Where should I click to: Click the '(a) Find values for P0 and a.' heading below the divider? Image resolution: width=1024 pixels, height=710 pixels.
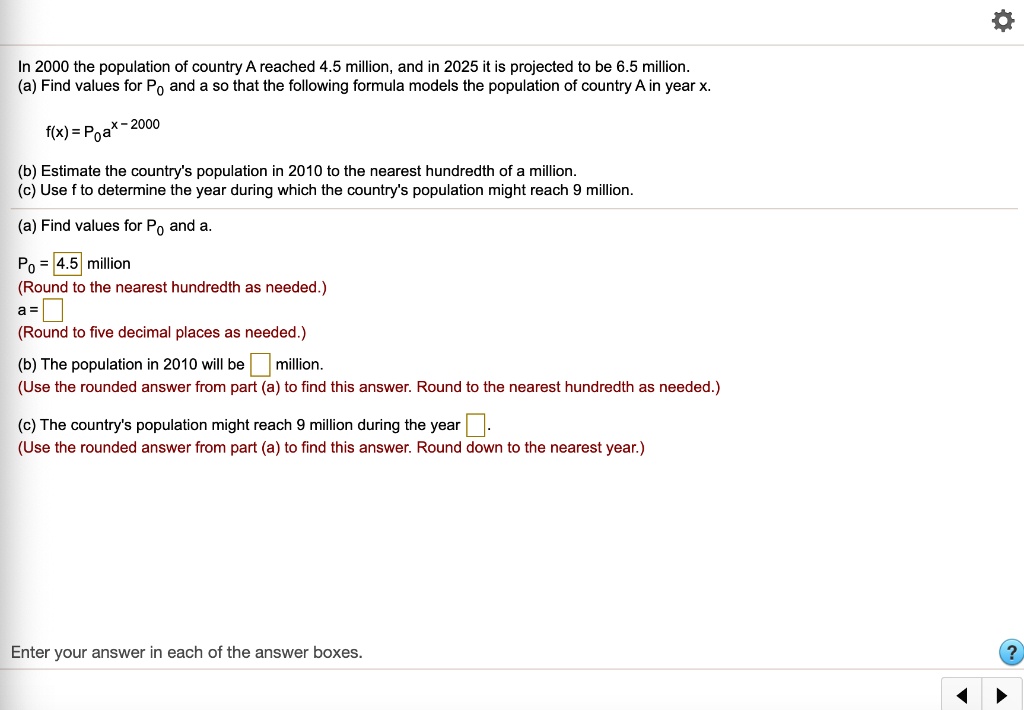click(115, 226)
